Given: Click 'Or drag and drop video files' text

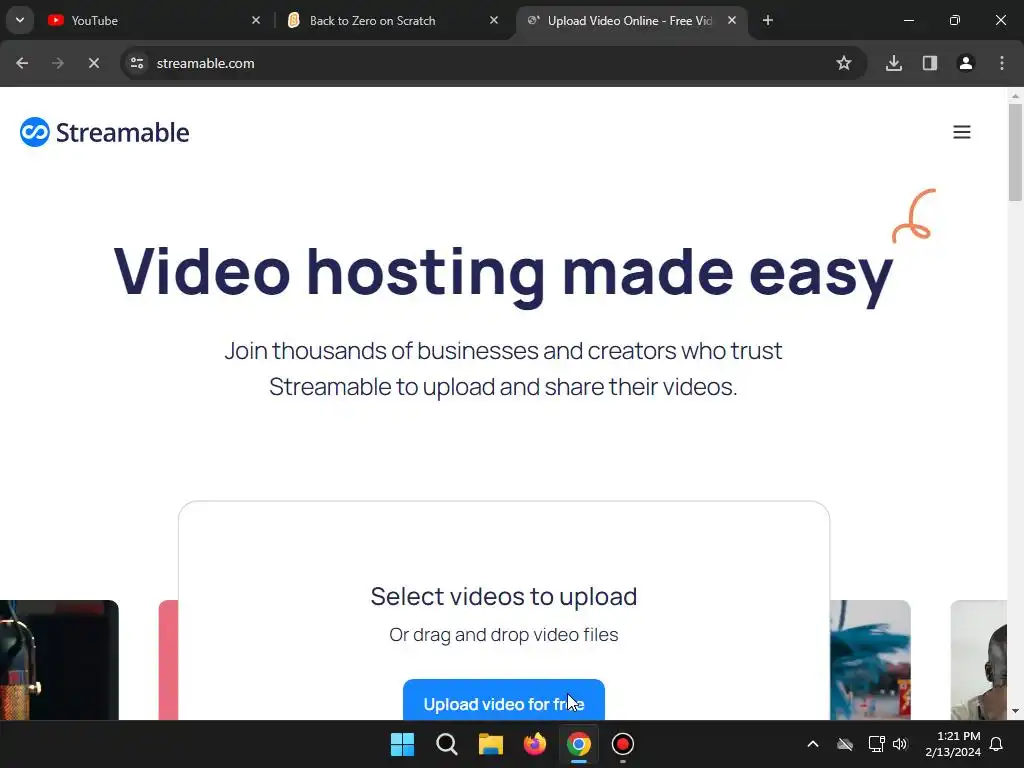Looking at the screenshot, I should pyautogui.click(x=504, y=635).
